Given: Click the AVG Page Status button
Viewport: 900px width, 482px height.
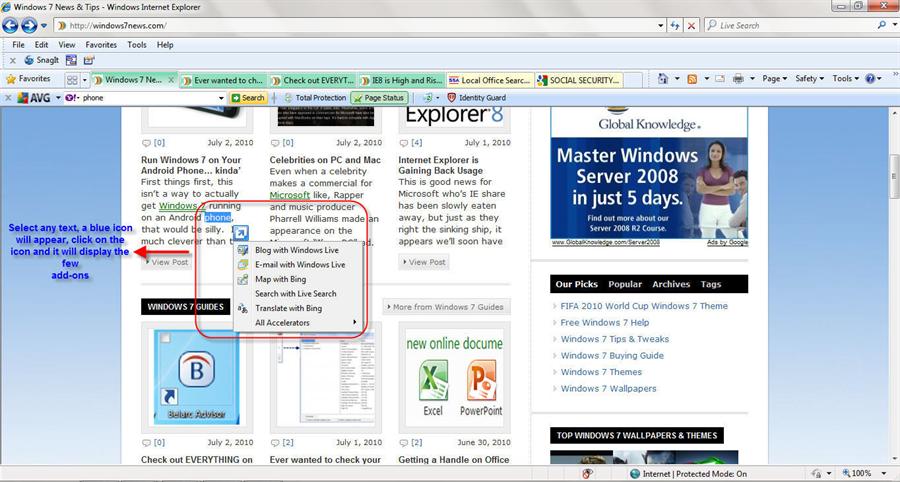Looking at the screenshot, I should tap(379, 98).
